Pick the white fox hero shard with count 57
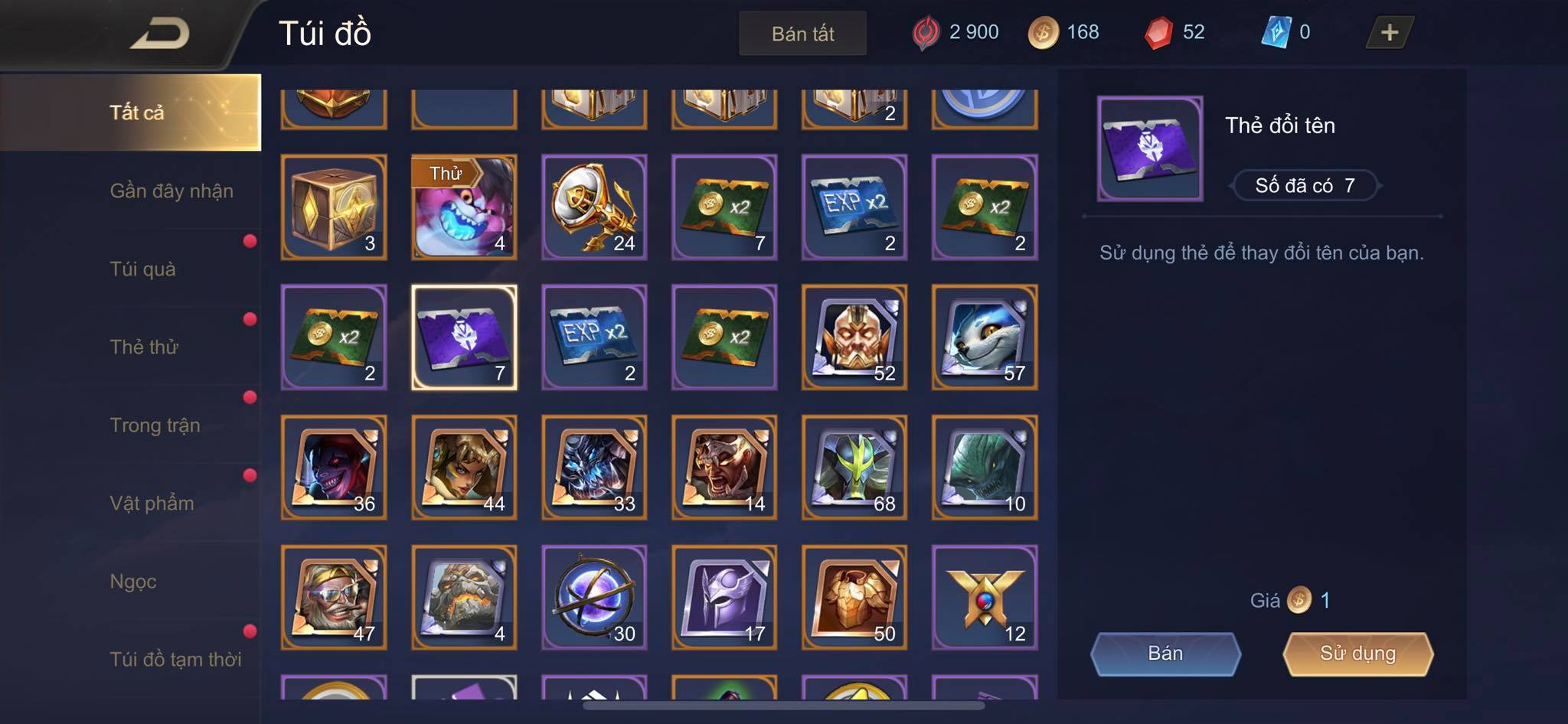 (985, 338)
